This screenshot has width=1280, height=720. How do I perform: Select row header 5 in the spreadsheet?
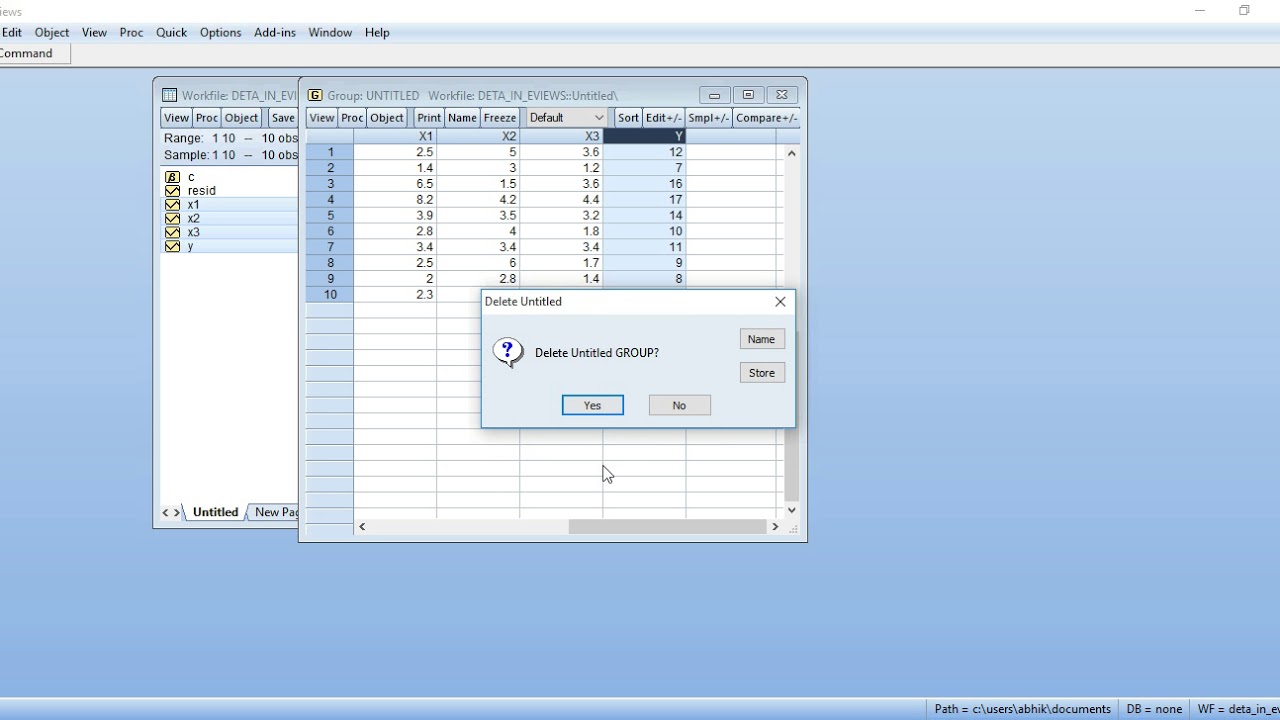click(330, 215)
